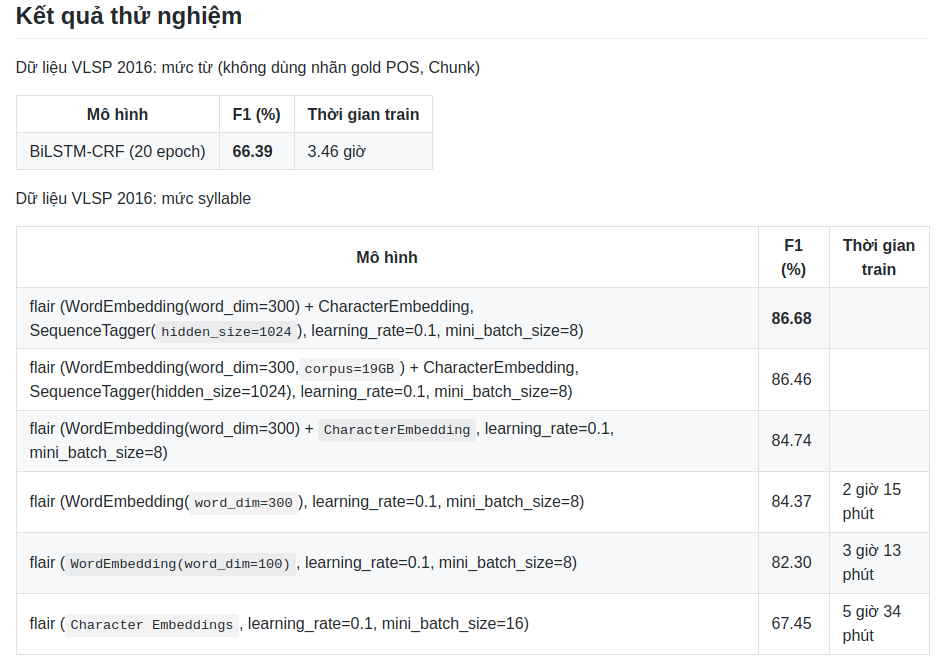Click the "Kết quả thử nghiệm" heading

[129, 17]
